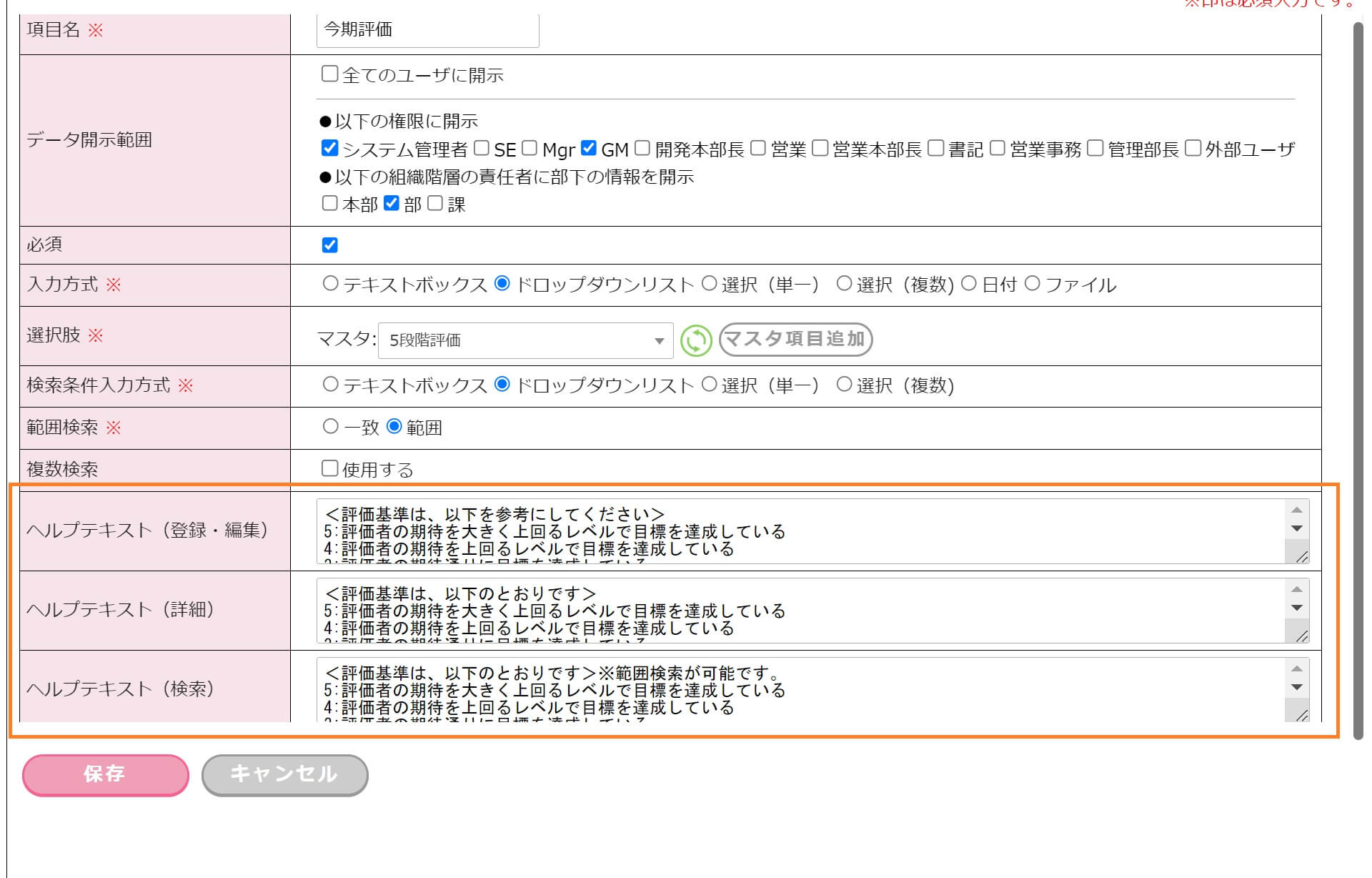Choose 一致 for 範囲検索

(x=330, y=426)
